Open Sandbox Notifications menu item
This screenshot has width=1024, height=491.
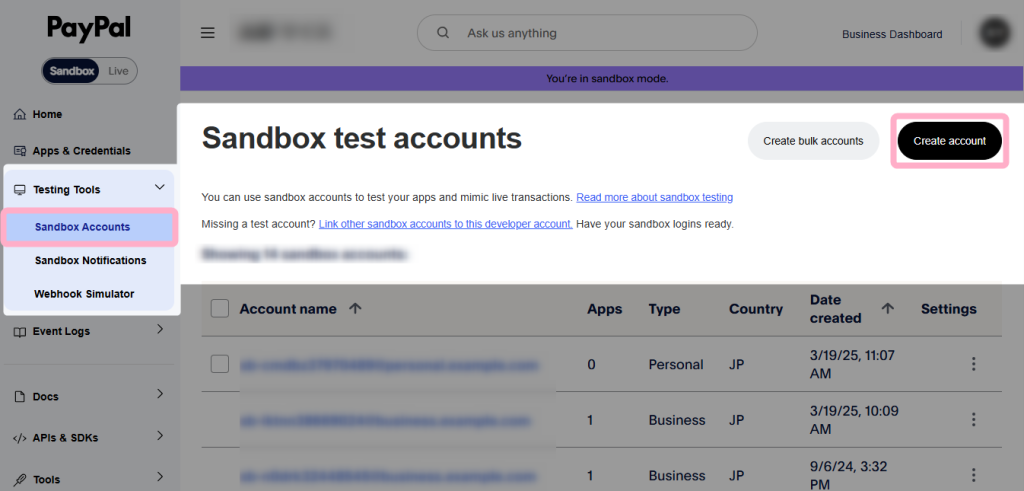90,260
